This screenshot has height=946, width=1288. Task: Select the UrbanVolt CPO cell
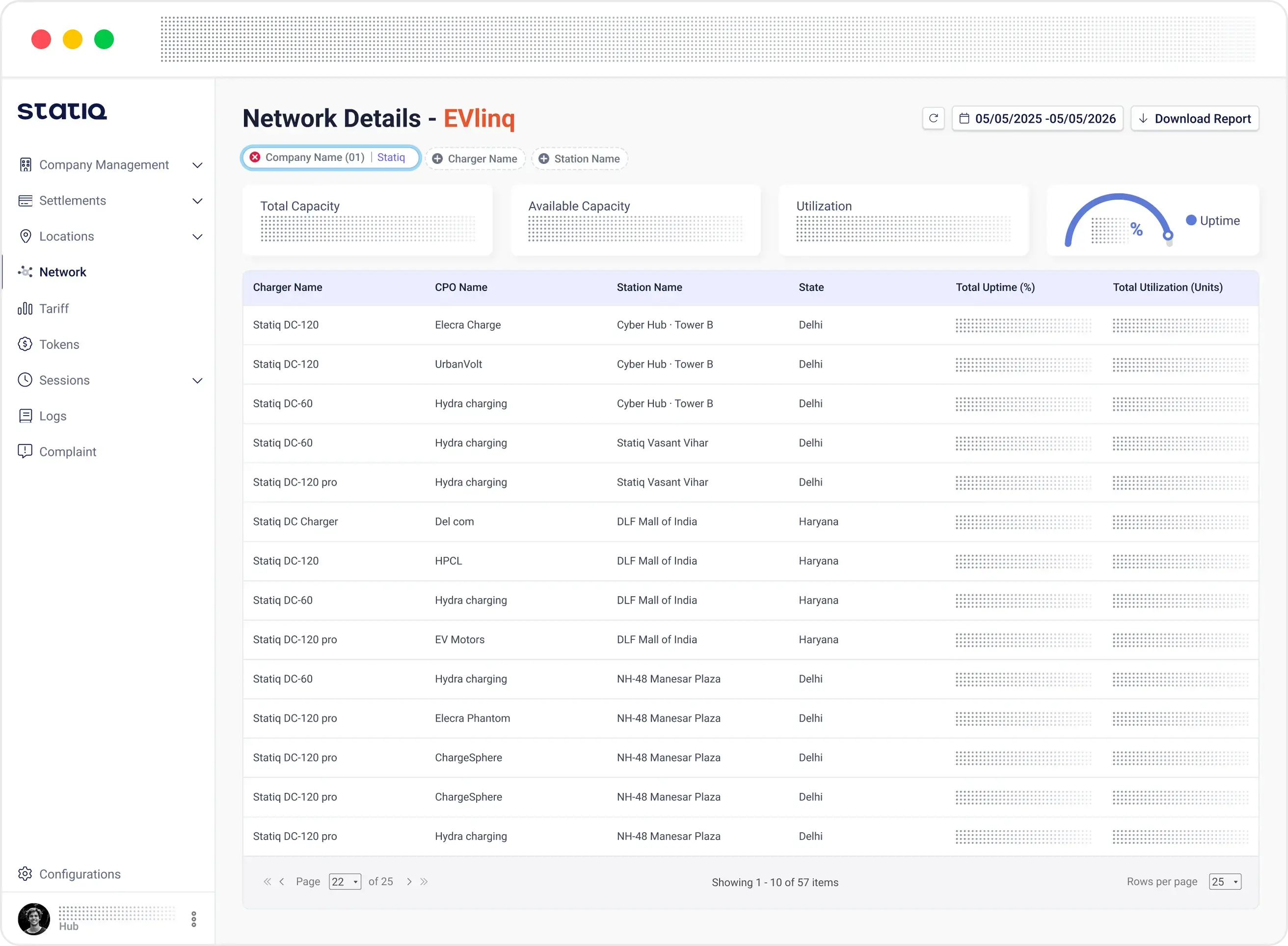click(458, 364)
